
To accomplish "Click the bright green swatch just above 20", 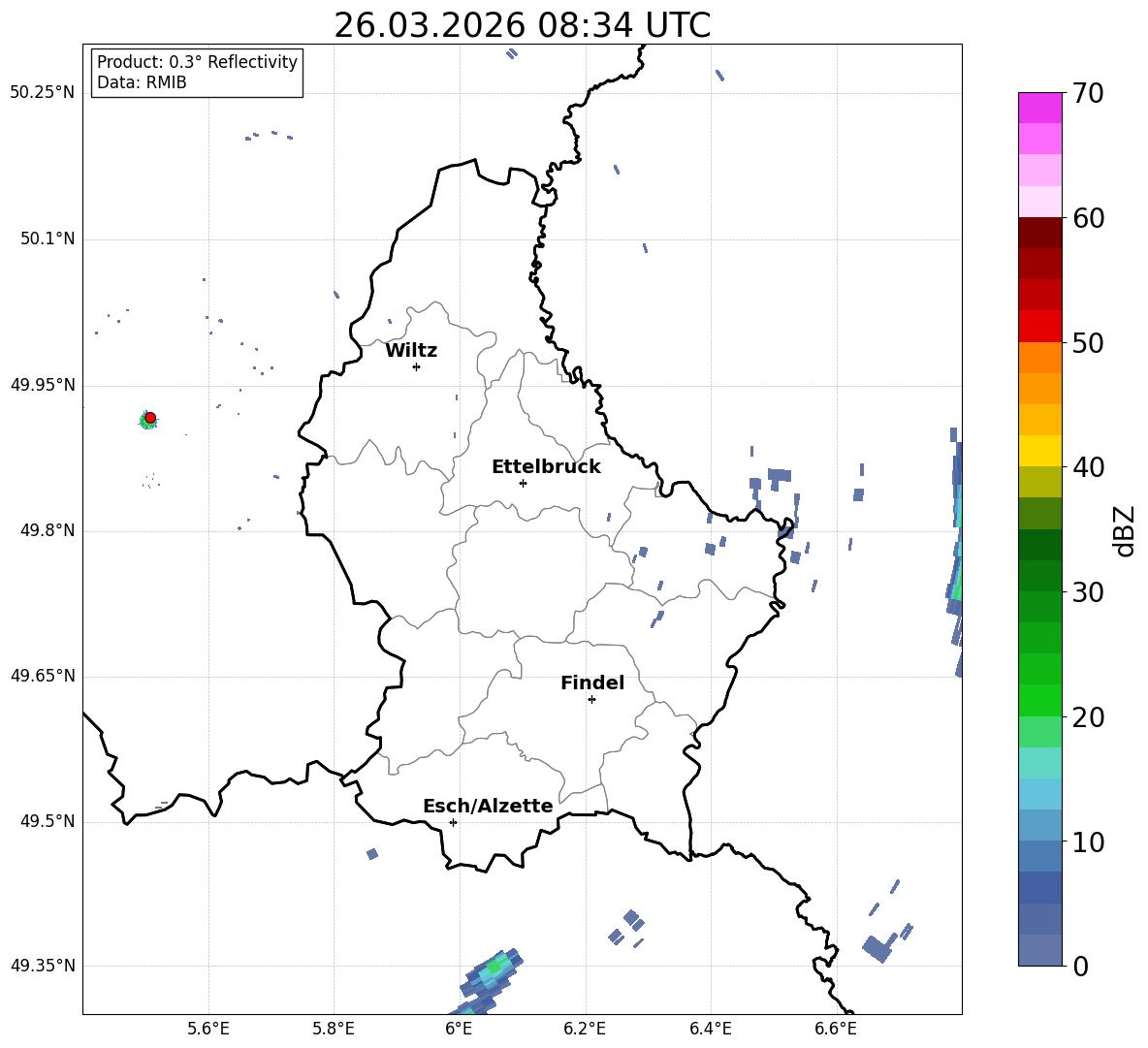I will tap(1039, 700).
